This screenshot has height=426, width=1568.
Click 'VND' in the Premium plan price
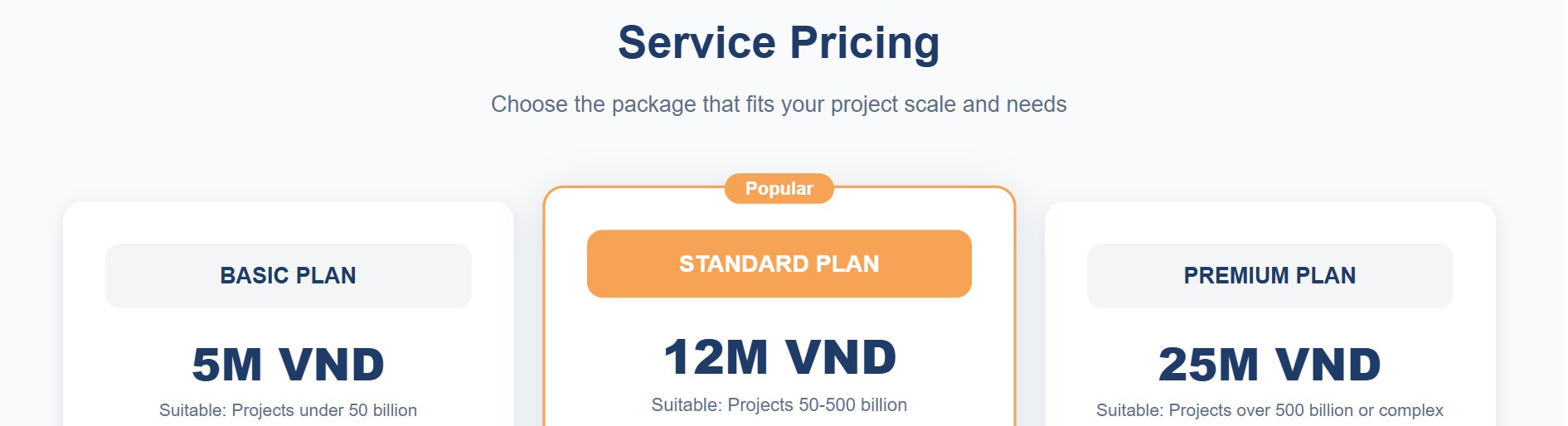coord(1328,365)
